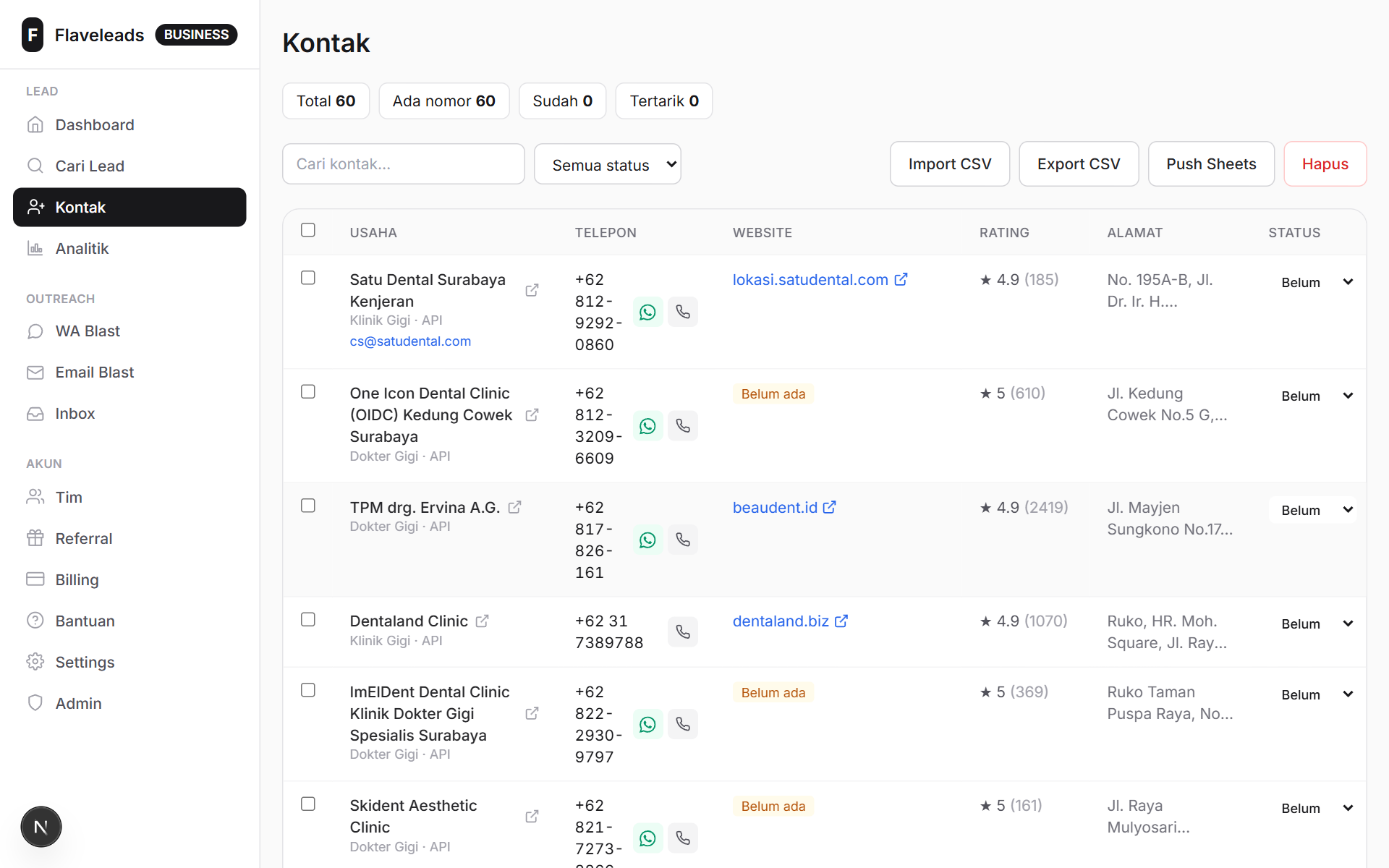Open WhatsApp for One Icon Dental Clinic
The width and height of the screenshot is (1389, 868).
click(x=647, y=425)
